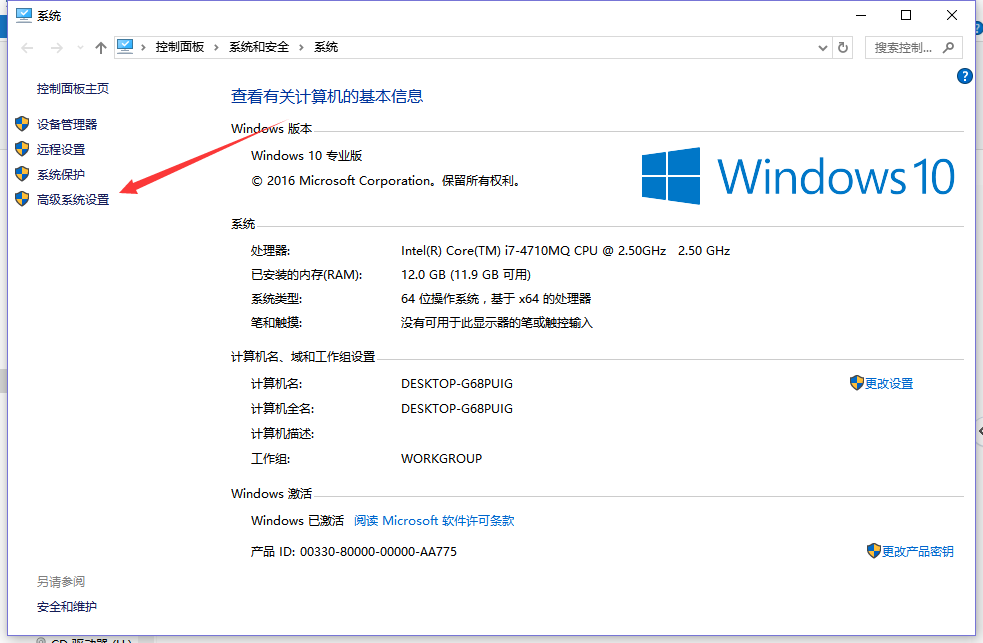The height and width of the screenshot is (643, 983).
Task: Click the © 2016 Microsoft Corporation copyright text
Action: pyautogui.click(x=385, y=181)
